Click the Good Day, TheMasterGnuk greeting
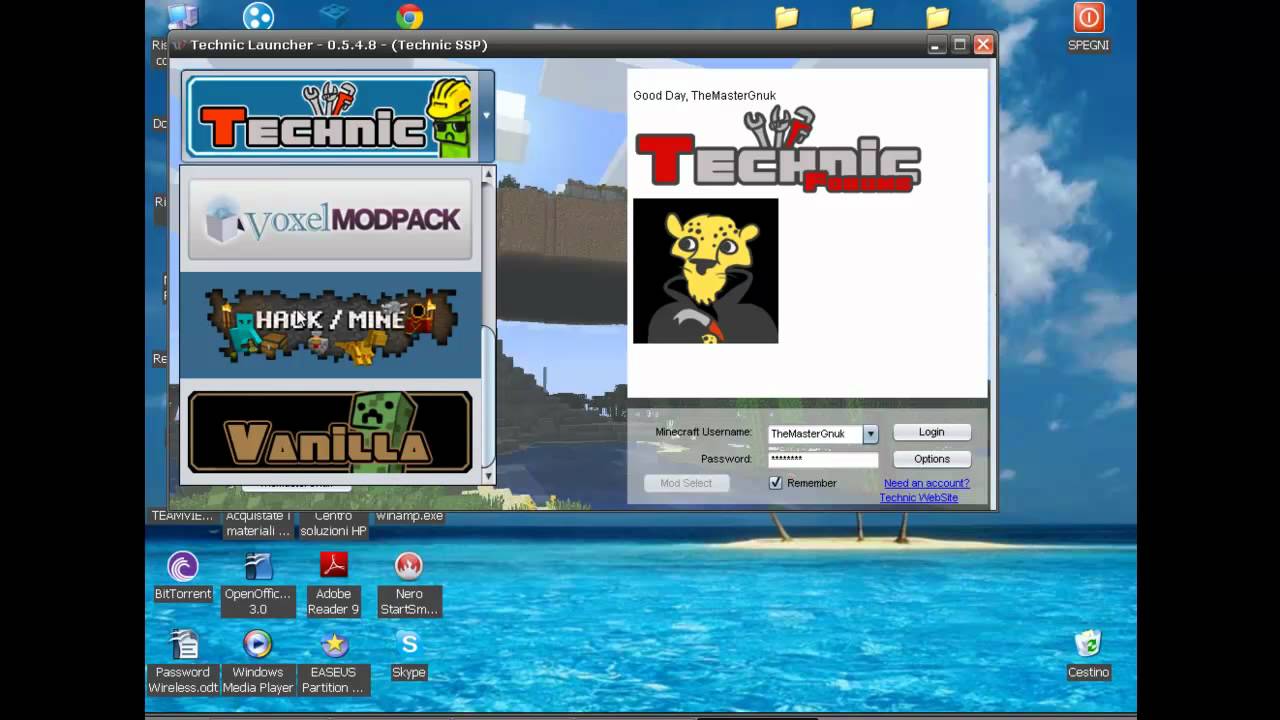 (704, 96)
